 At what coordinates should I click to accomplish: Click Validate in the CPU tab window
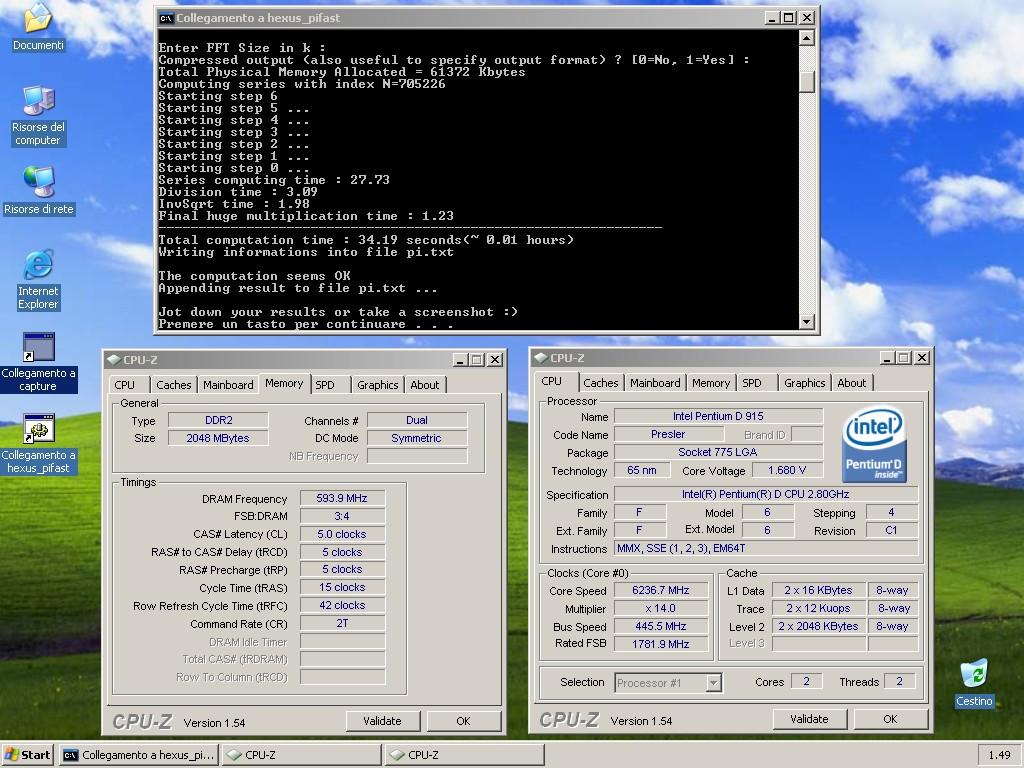tap(810, 719)
